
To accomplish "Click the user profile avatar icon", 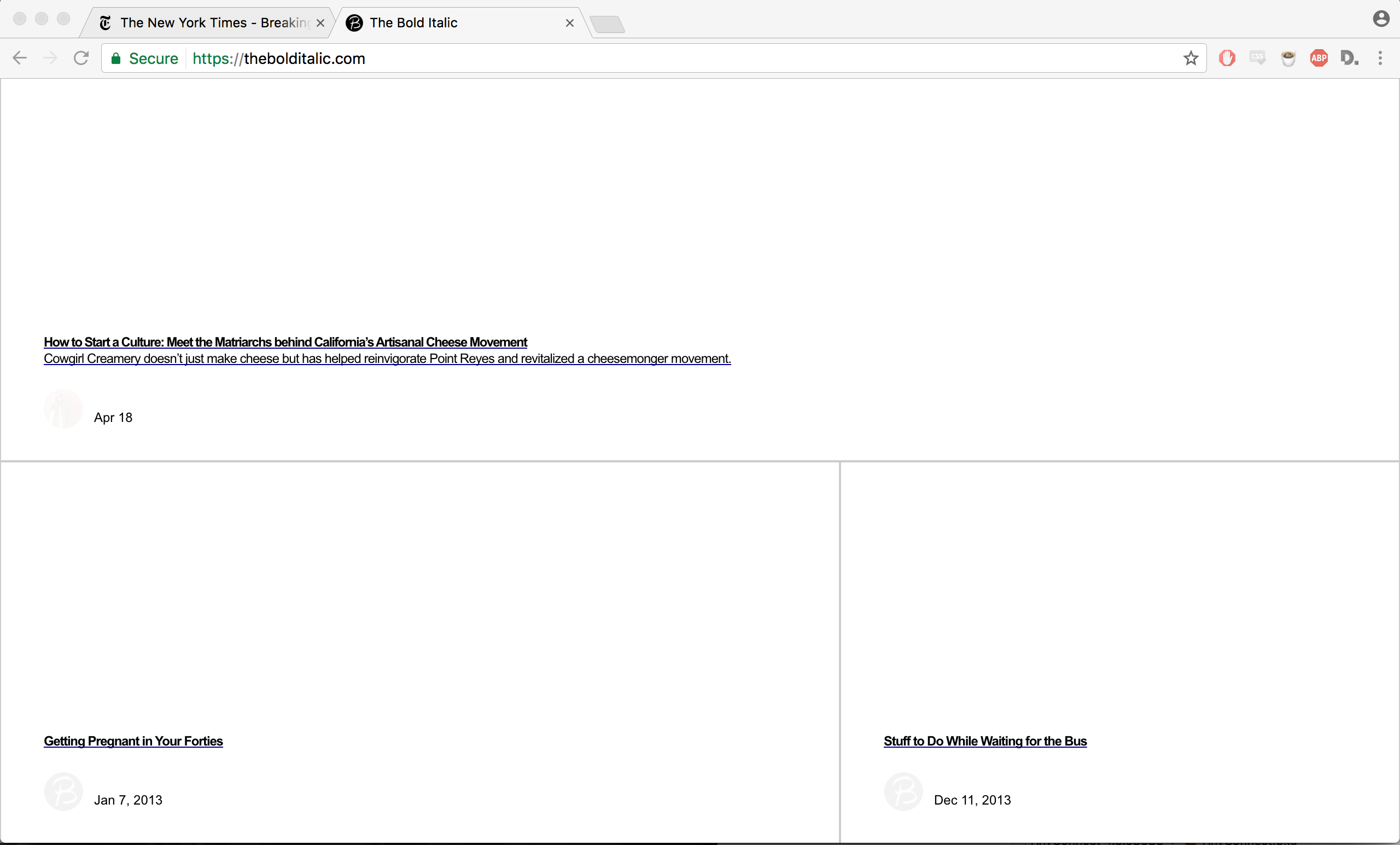I will 1381,19.
